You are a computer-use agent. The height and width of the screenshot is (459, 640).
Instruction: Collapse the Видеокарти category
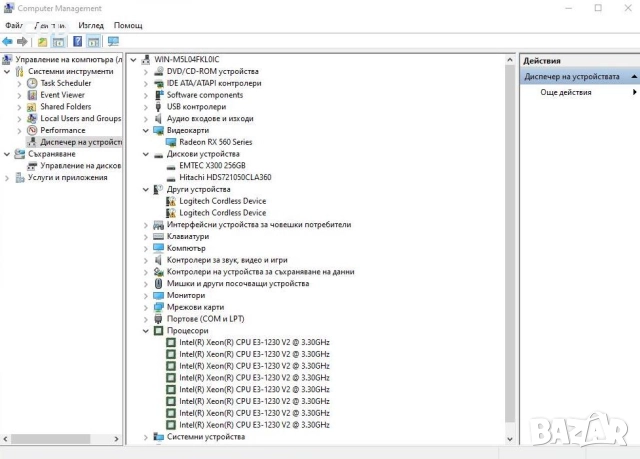[146, 130]
